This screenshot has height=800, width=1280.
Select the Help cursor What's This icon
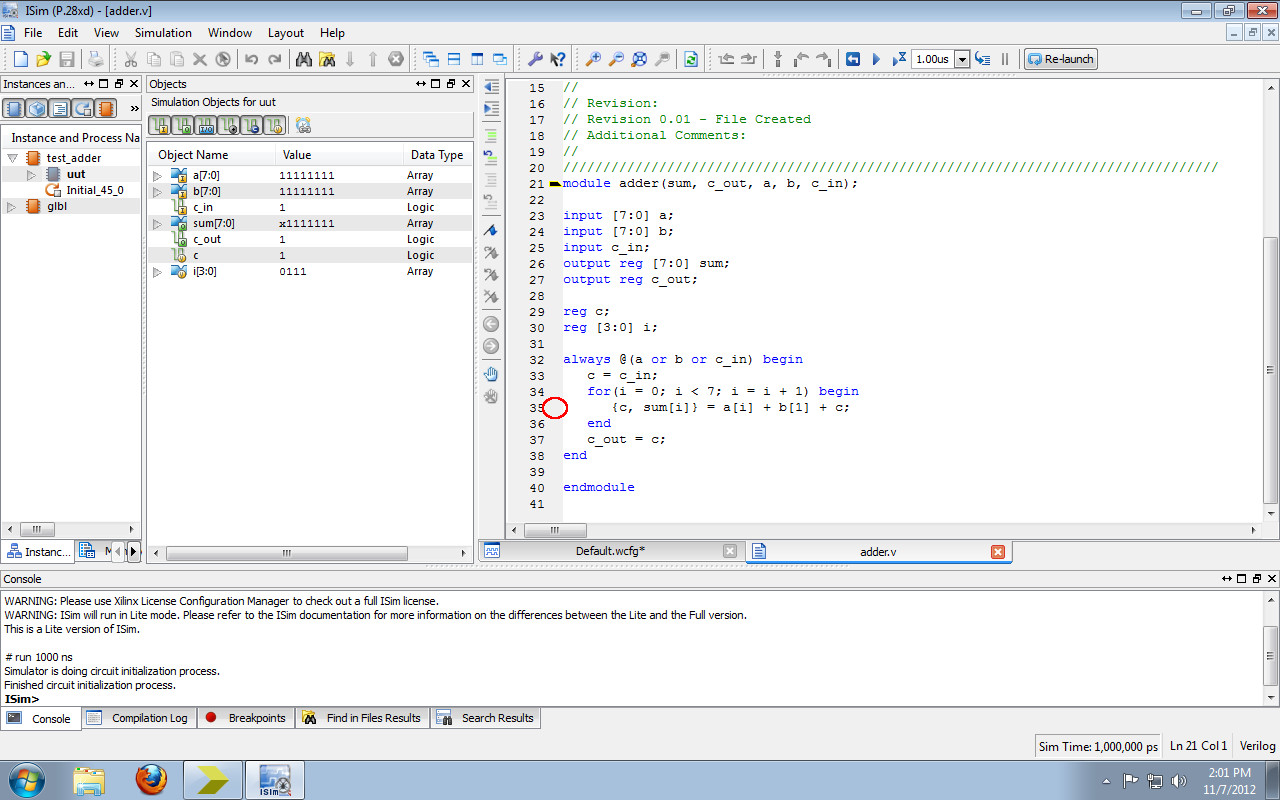558,59
